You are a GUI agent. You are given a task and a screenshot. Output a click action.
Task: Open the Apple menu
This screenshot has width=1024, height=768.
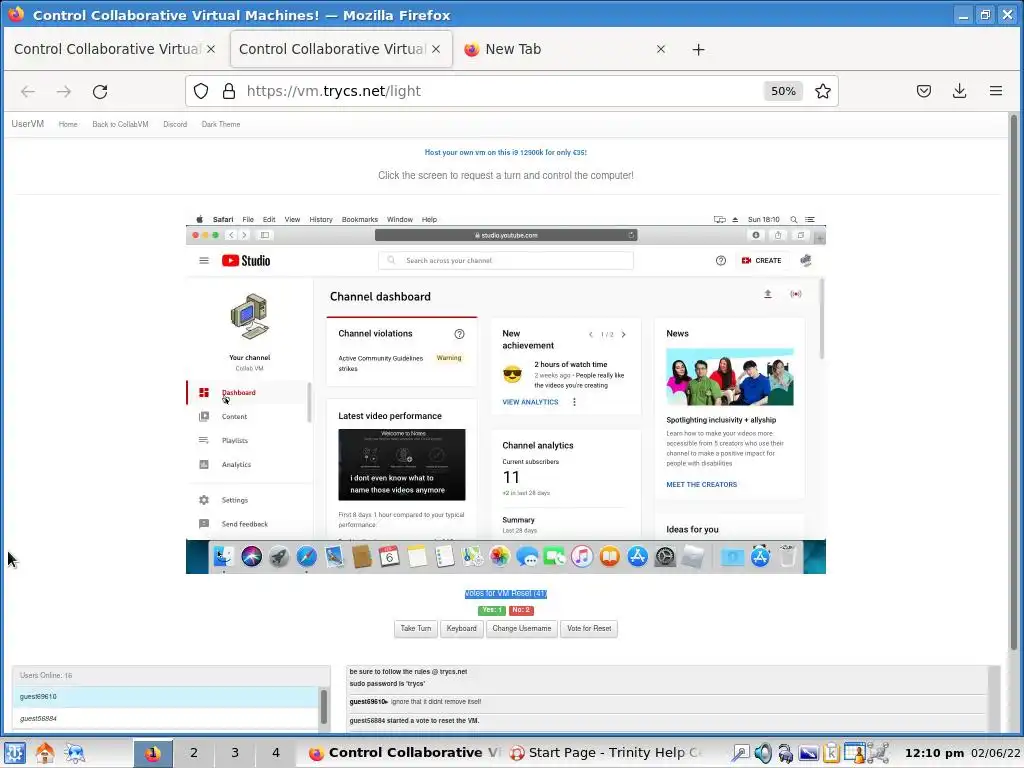(x=199, y=219)
